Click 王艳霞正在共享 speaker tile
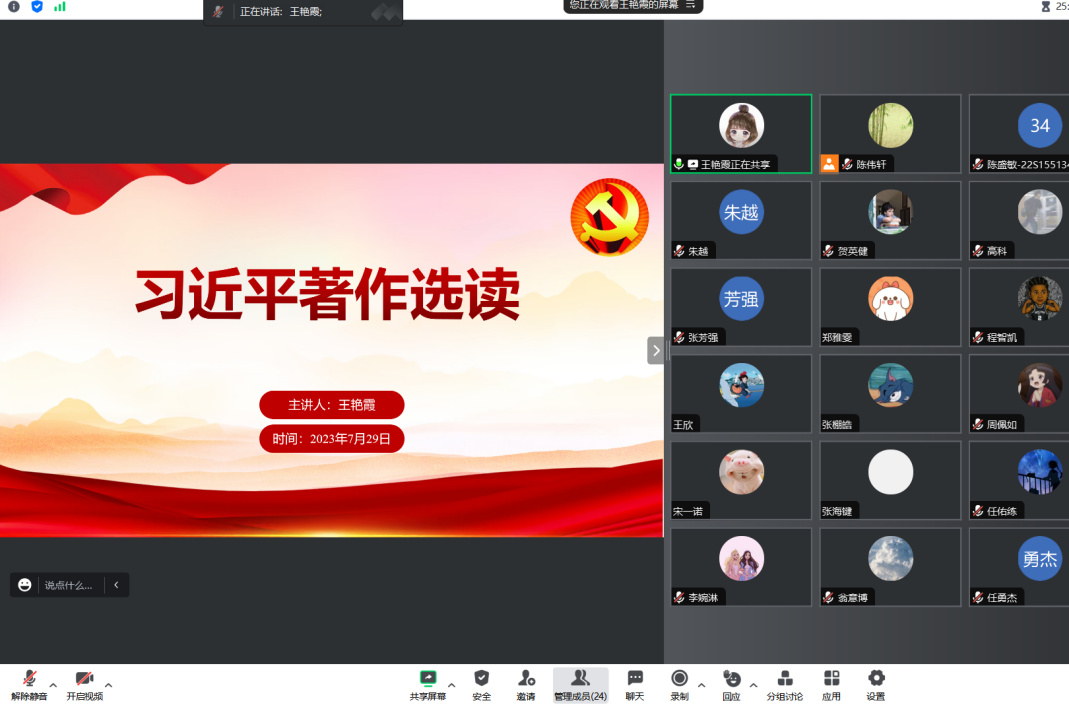 (740, 133)
